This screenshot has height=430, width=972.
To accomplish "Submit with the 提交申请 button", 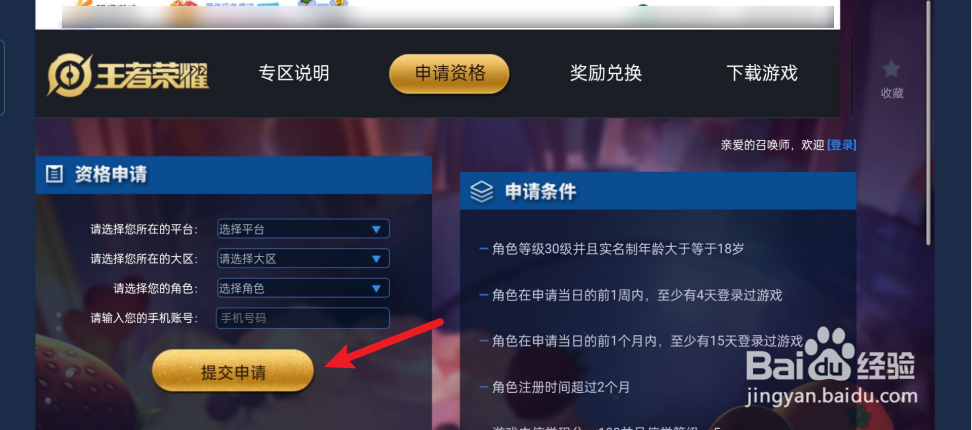I will [233, 371].
